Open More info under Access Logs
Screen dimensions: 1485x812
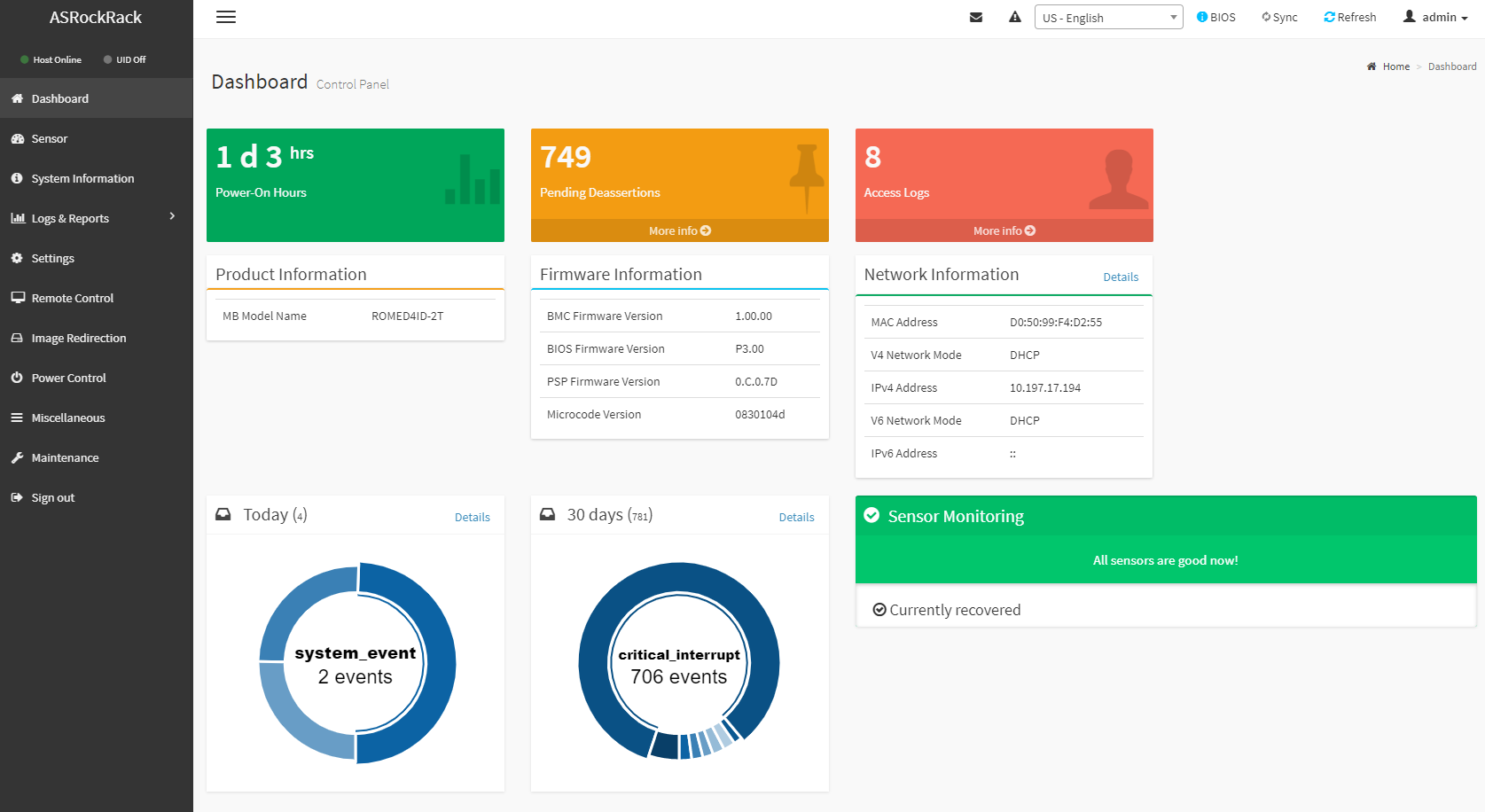pyautogui.click(x=1004, y=230)
